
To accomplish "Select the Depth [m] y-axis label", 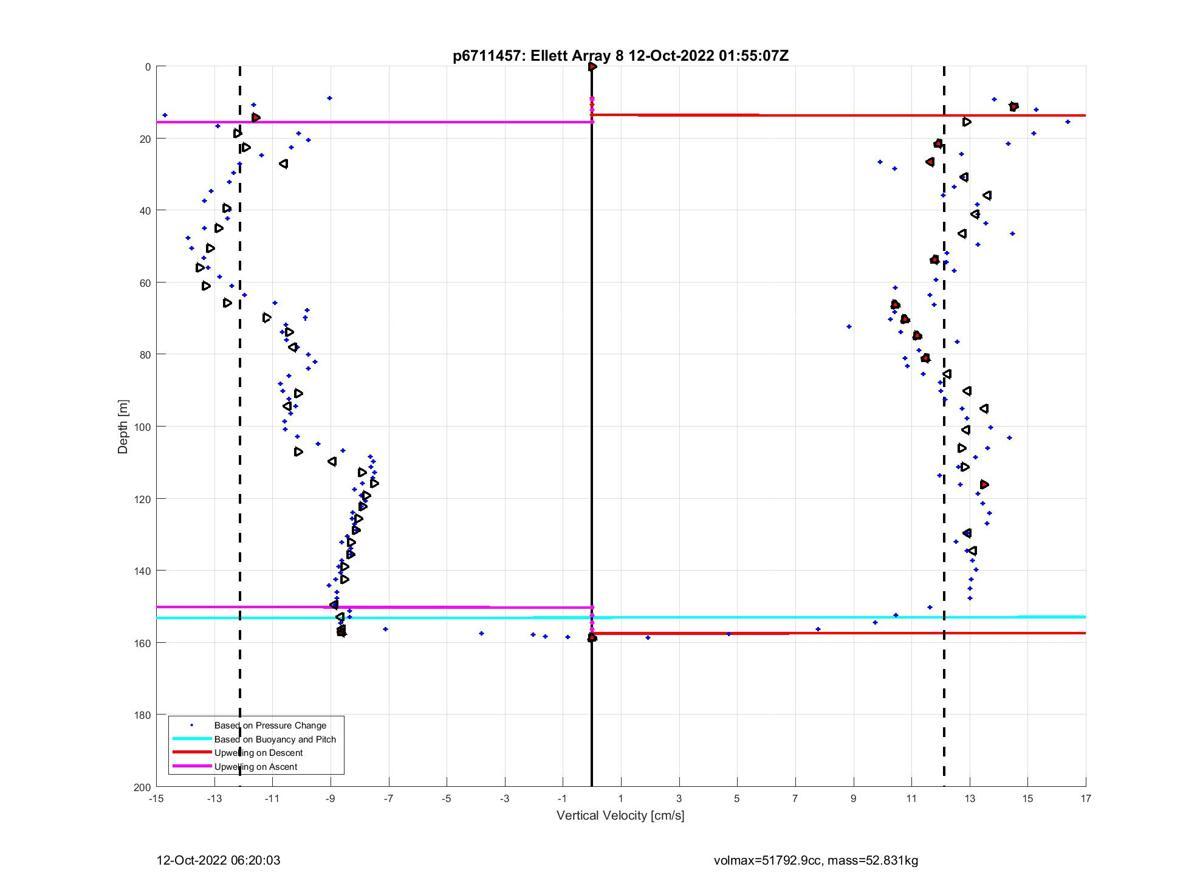I will [x=123, y=426].
